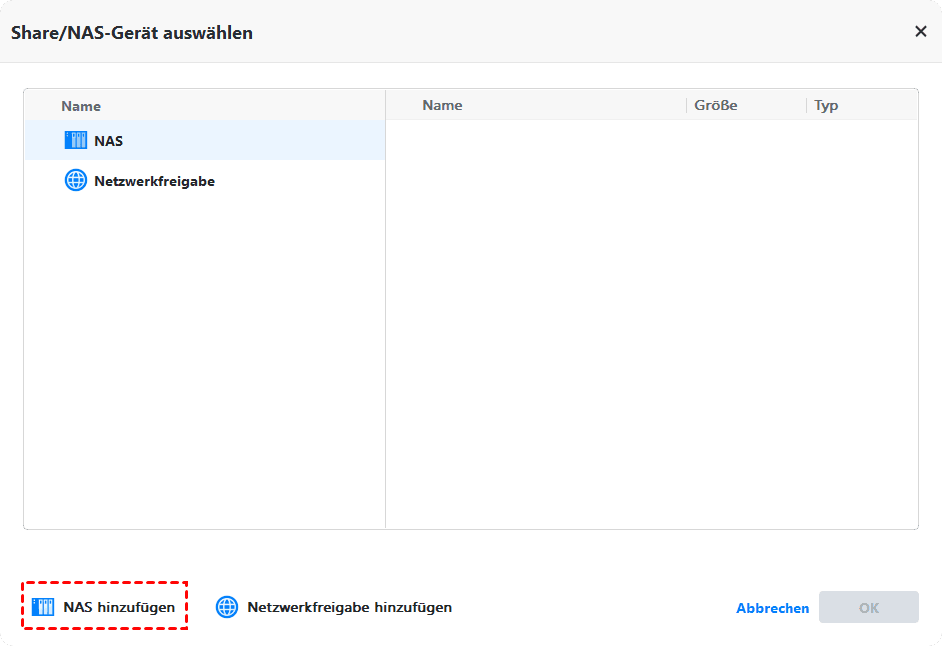Image resolution: width=942 pixels, height=646 pixels.
Task: Cancel the dialog with Abbrechen
Action: tap(772, 608)
